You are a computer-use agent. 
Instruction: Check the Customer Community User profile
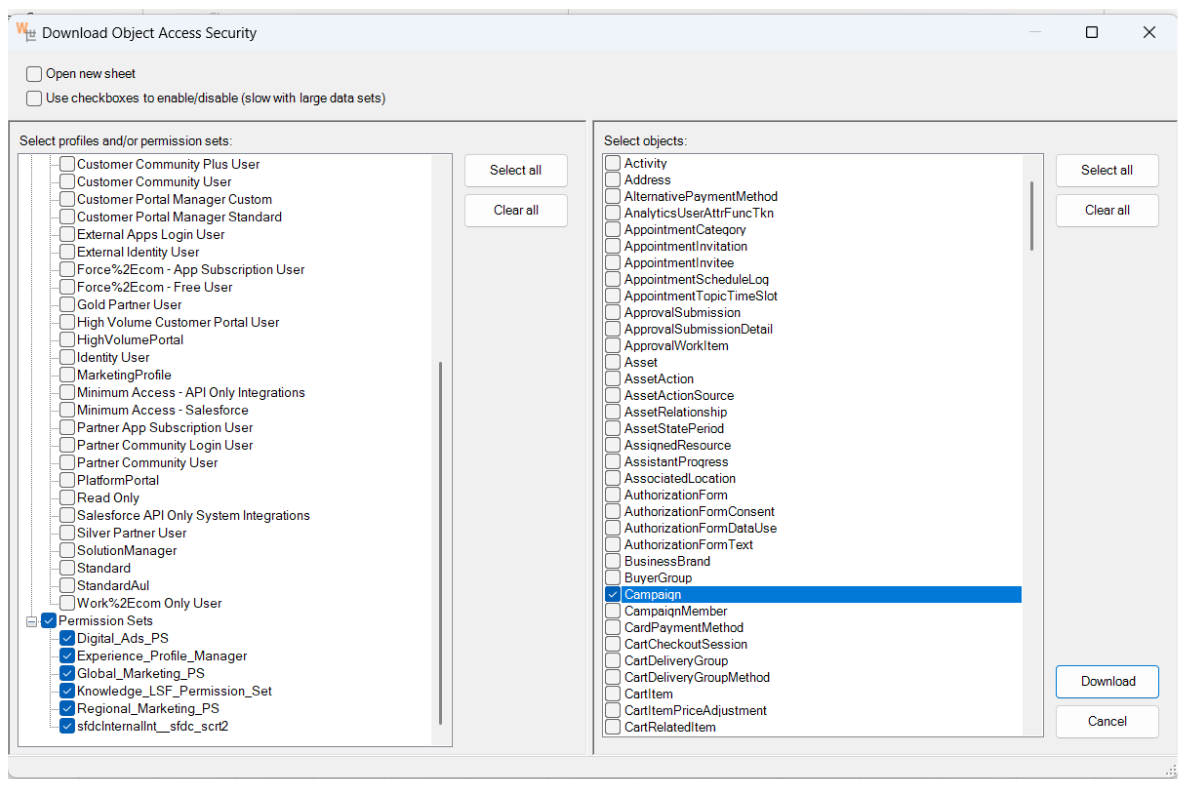coord(67,182)
